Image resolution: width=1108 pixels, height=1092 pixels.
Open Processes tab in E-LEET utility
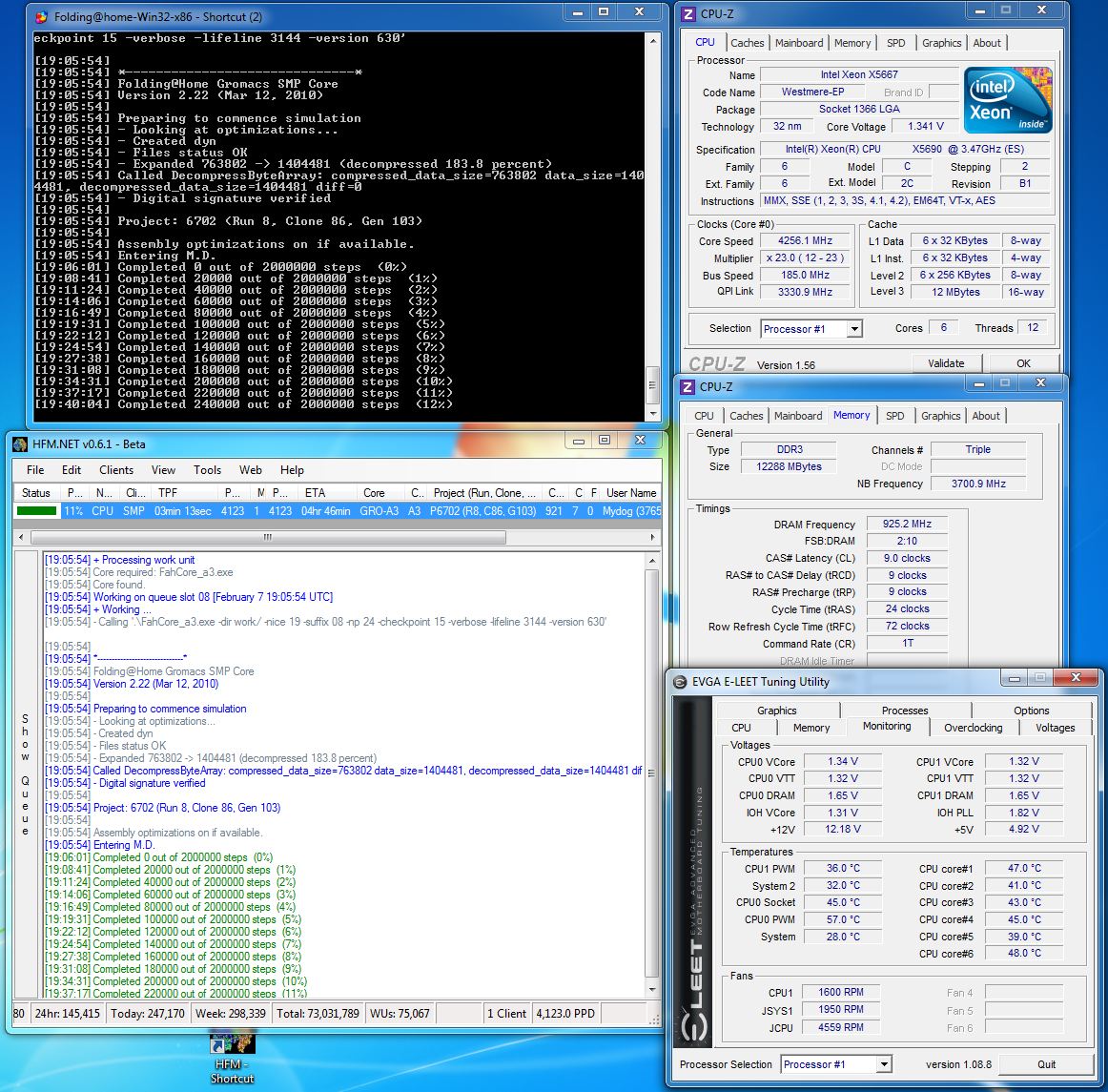click(905, 711)
